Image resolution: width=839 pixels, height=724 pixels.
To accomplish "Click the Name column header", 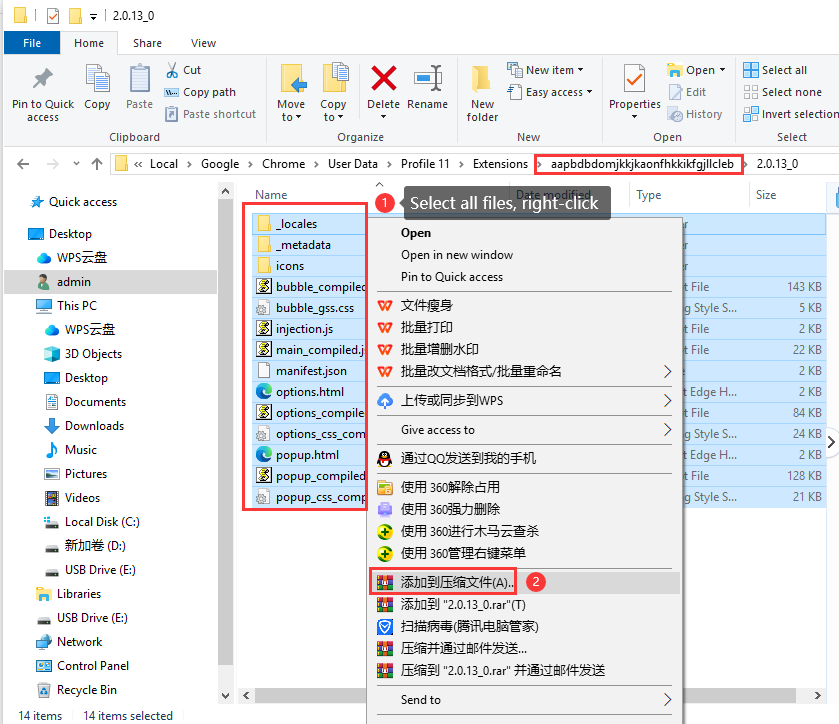I will click(x=271, y=195).
